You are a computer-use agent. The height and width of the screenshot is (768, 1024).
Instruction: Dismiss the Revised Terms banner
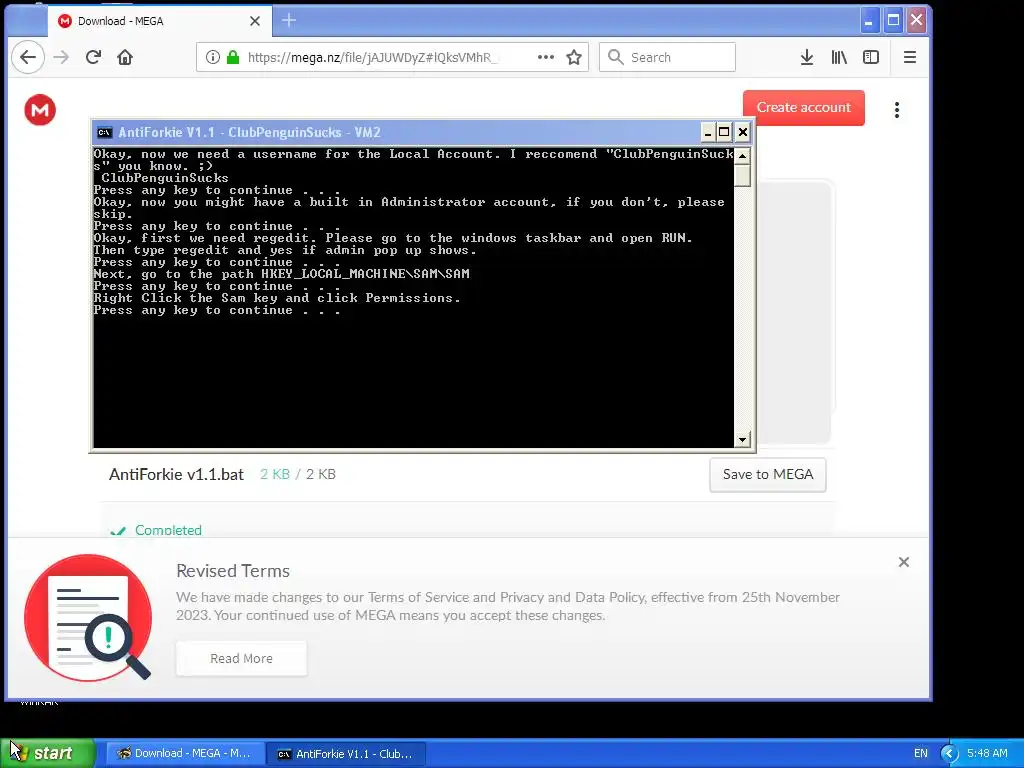(903, 562)
